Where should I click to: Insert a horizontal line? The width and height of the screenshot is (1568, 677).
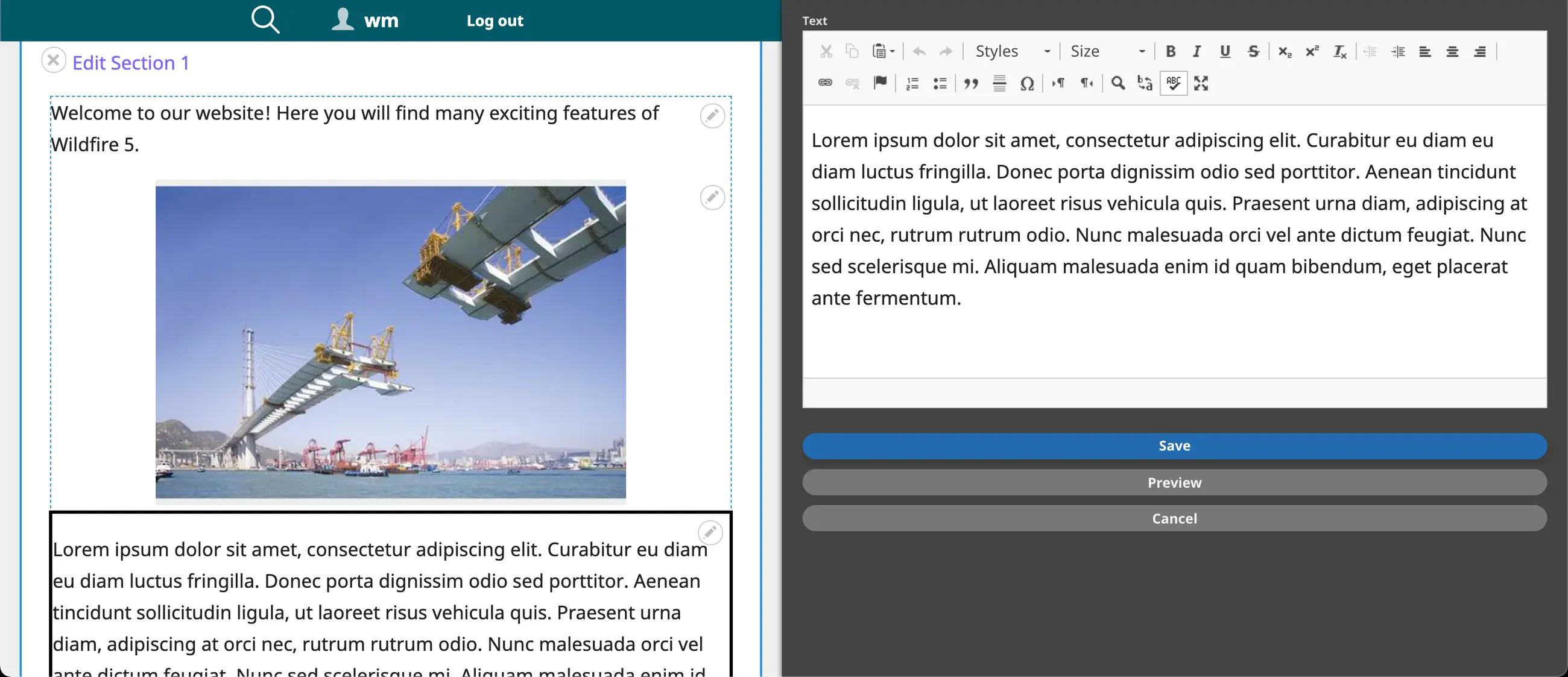(x=999, y=83)
